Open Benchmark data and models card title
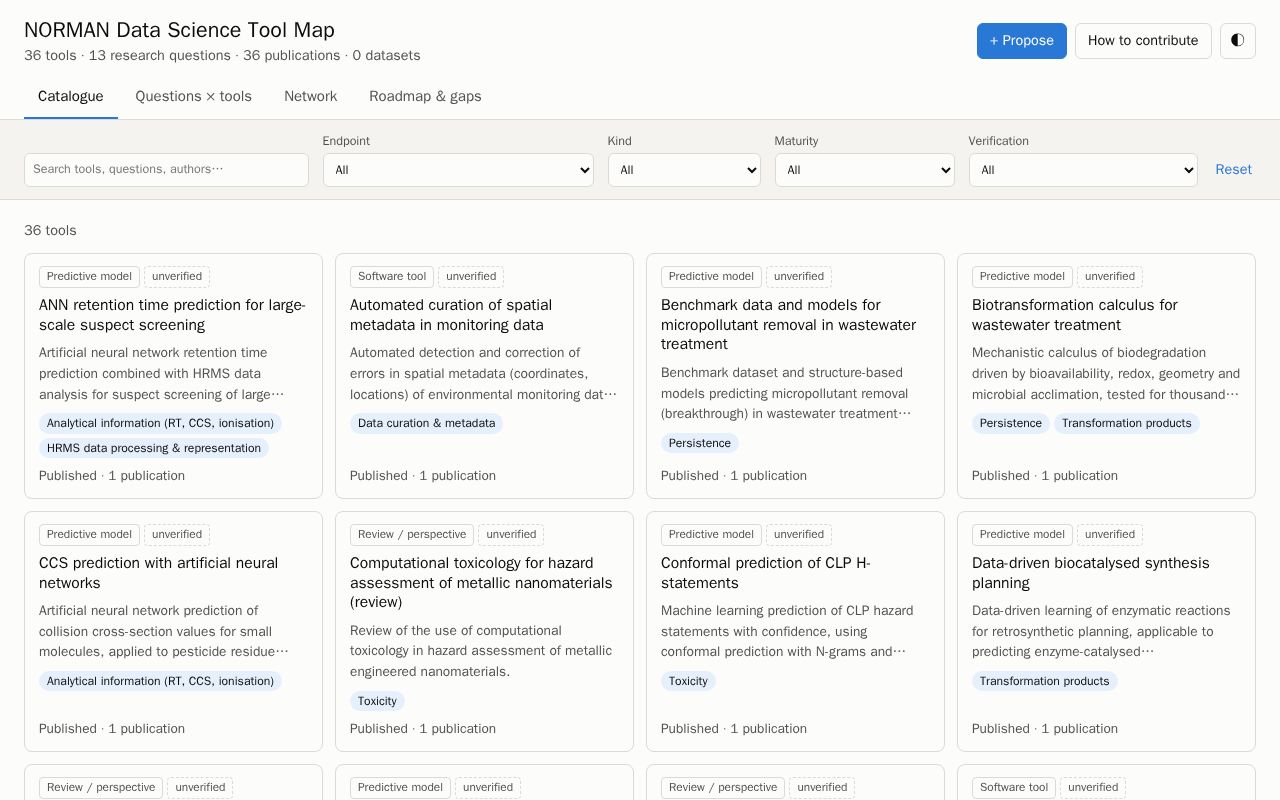 tap(788, 325)
